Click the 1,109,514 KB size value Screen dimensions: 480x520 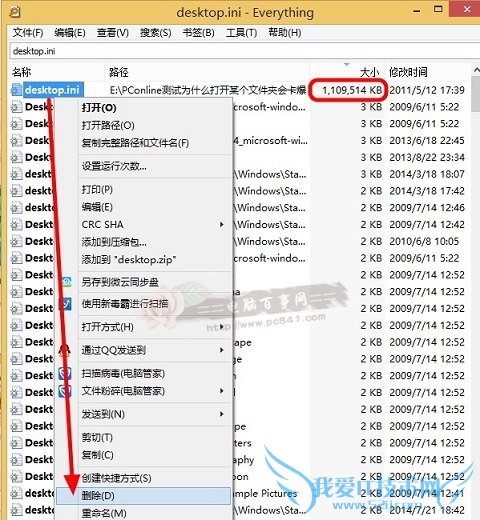352,90
